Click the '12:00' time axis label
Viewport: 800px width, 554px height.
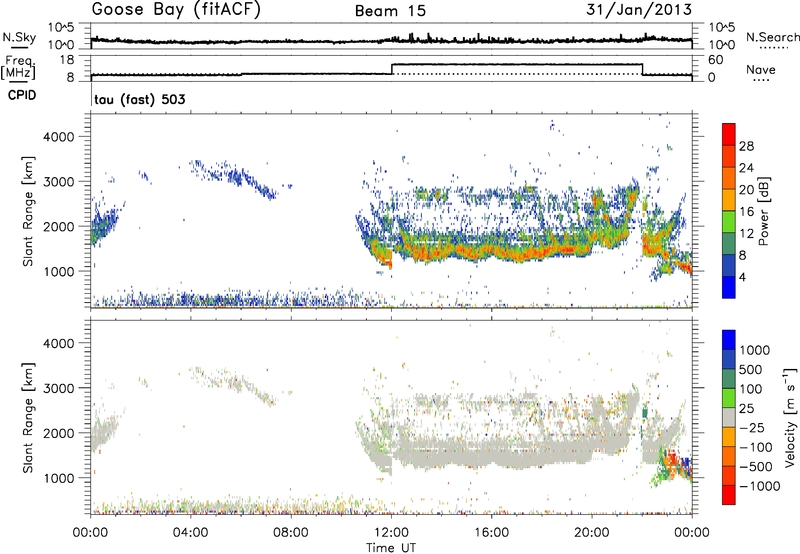pos(391,533)
